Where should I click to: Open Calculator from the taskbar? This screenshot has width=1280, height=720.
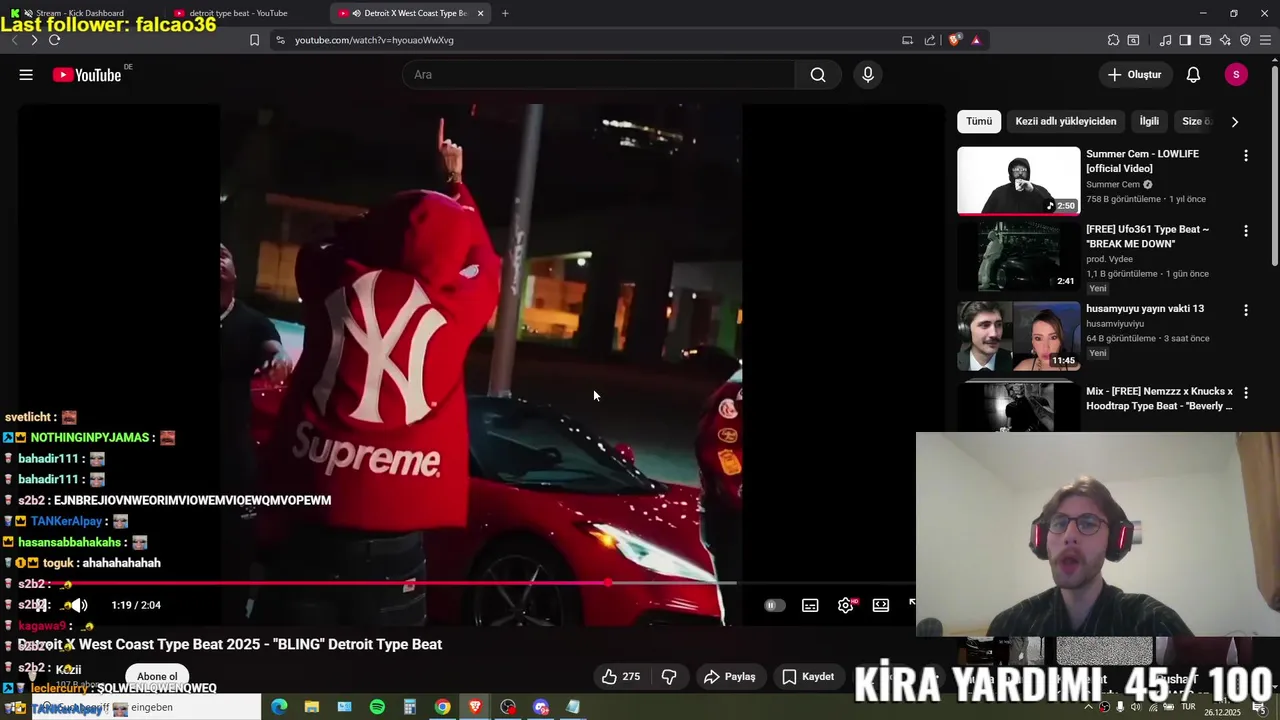[409, 707]
